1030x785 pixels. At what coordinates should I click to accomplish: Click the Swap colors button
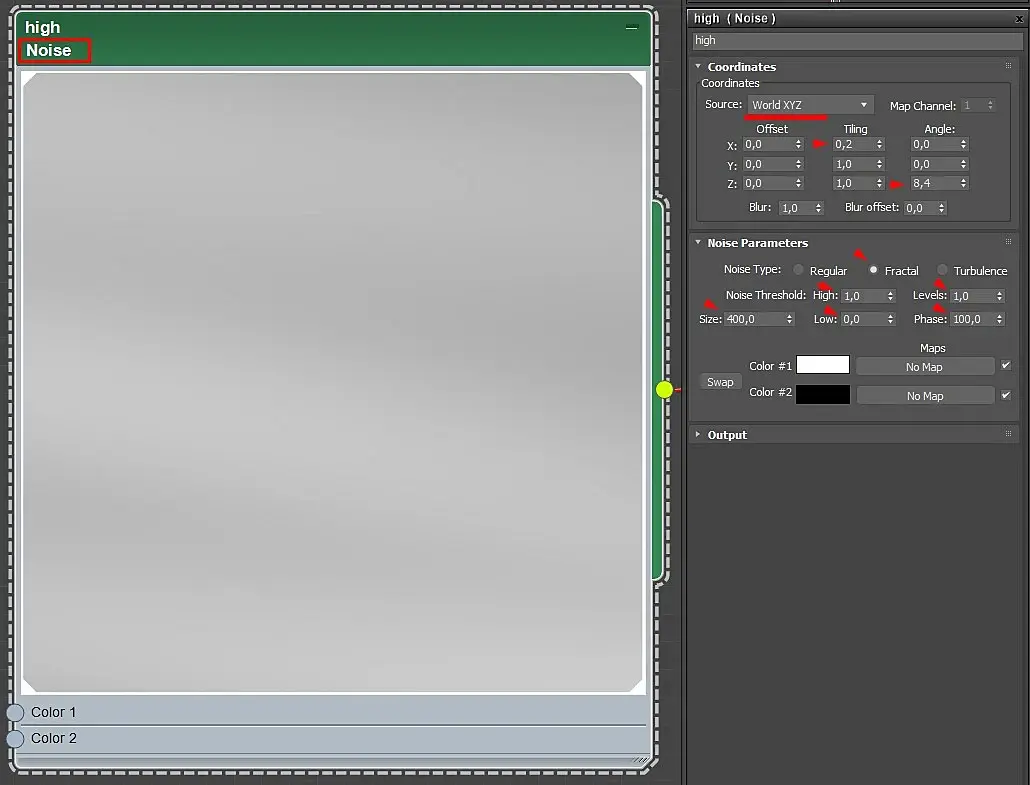pyautogui.click(x=720, y=382)
